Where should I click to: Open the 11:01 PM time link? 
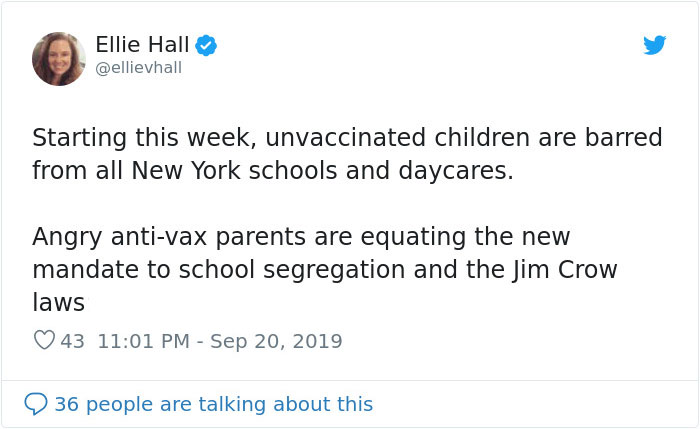click(x=143, y=341)
